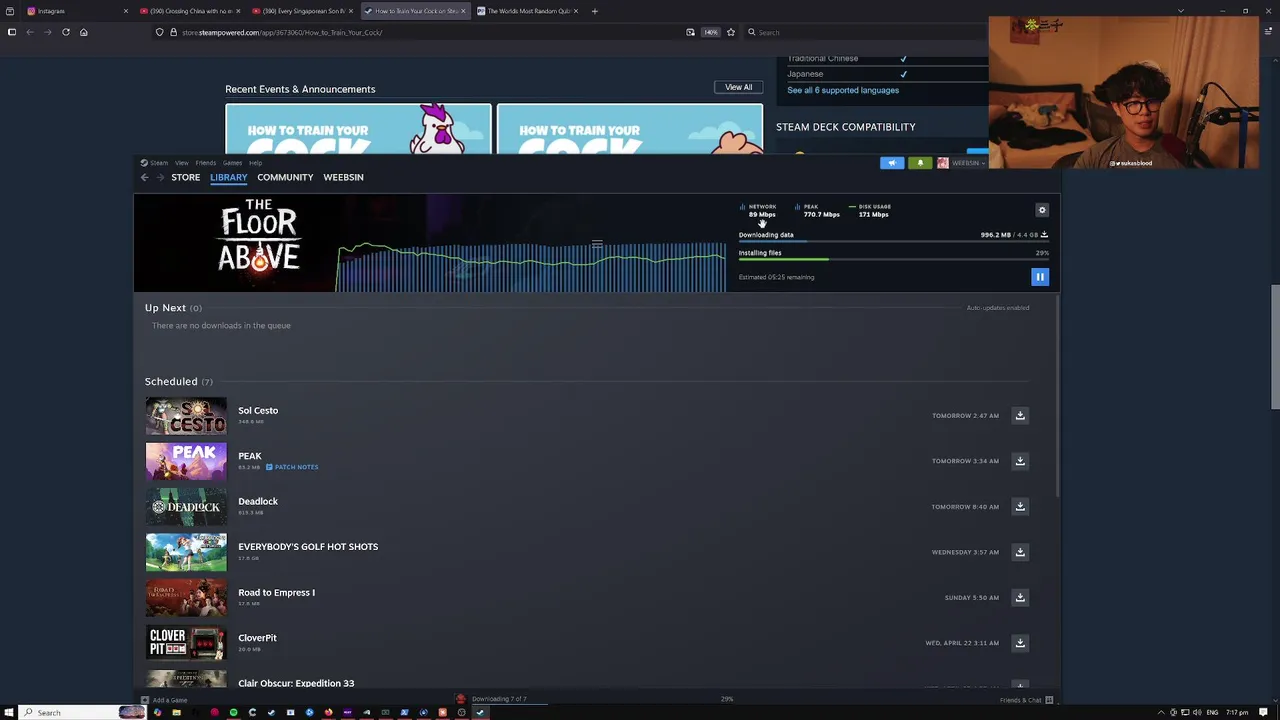Screen dimensions: 1280x720
Task: Open the WEEBSIN profile tab
Action: [x=343, y=177]
